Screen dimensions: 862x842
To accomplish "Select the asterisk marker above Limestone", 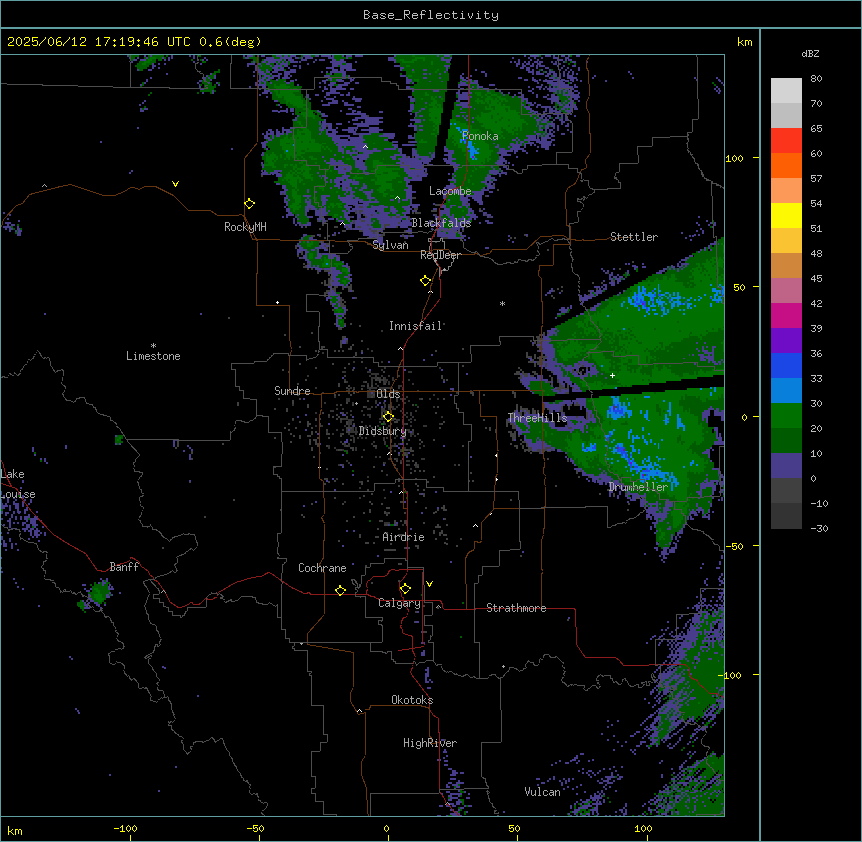I will [x=153, y=346].
